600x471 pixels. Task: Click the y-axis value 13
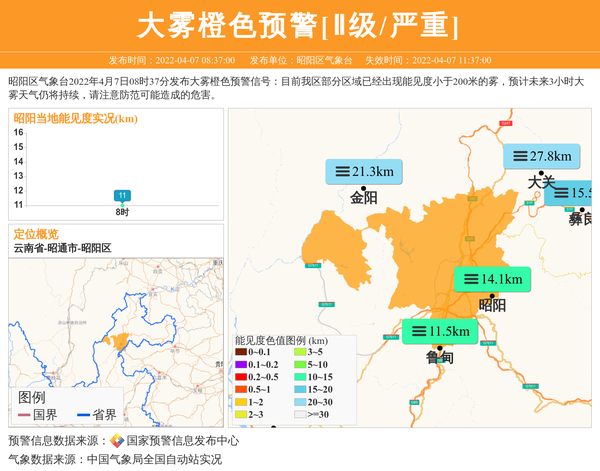18,176
